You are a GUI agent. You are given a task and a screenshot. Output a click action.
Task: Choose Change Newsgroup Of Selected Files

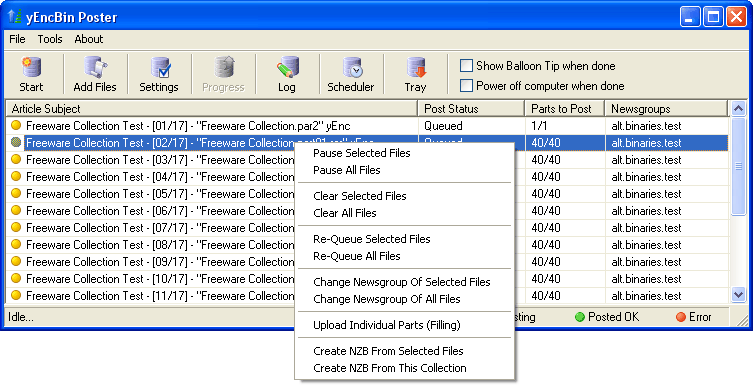pos(404,282)
